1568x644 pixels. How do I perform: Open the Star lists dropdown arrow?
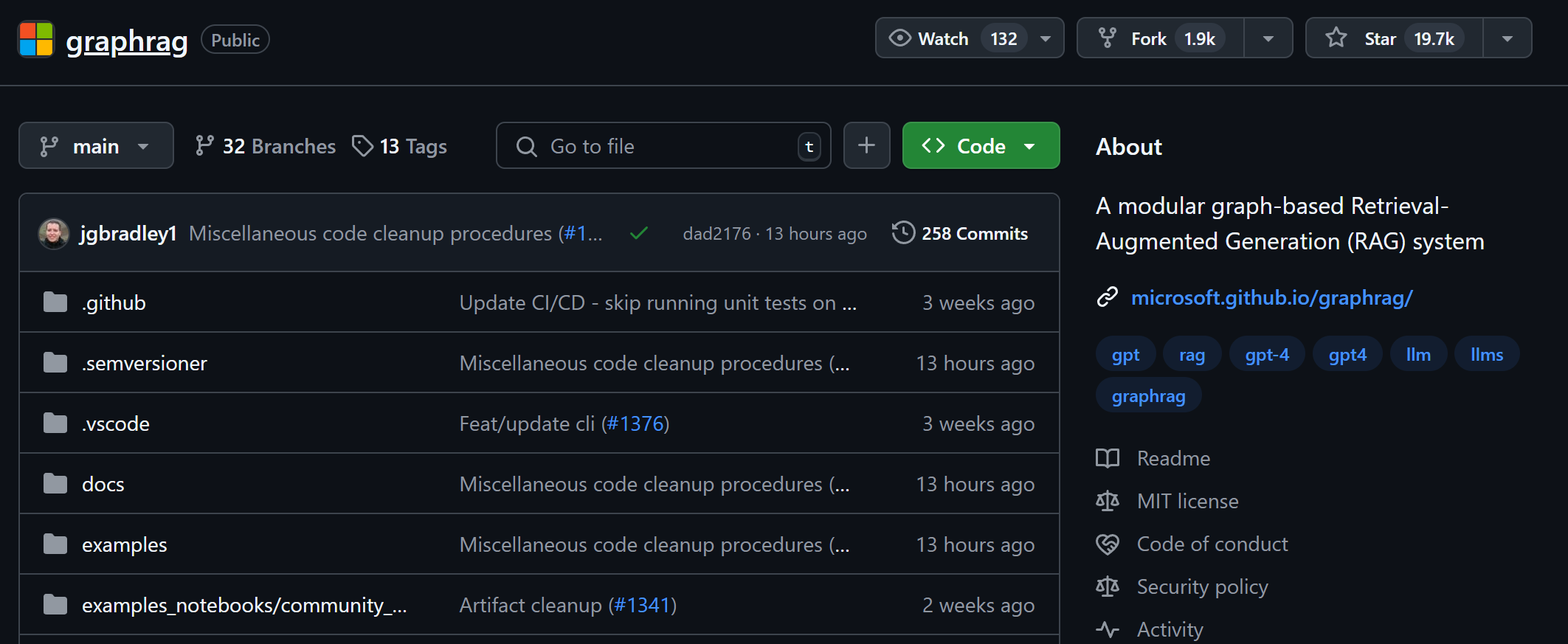coord(1507,38)
